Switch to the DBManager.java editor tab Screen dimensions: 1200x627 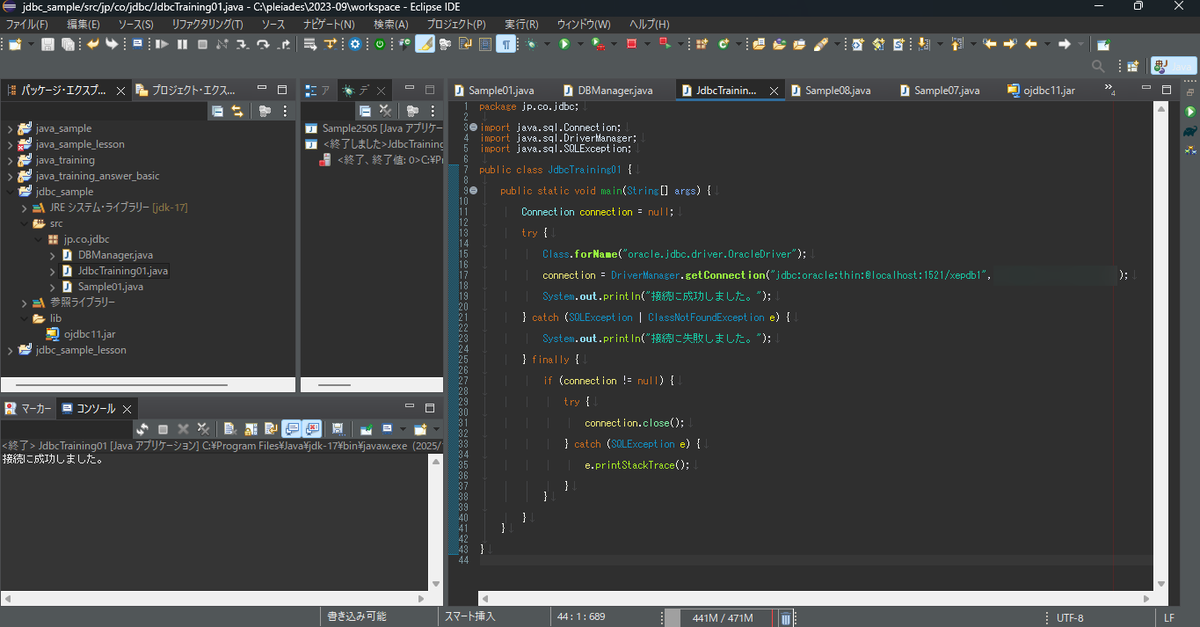[x=614, y=90]
